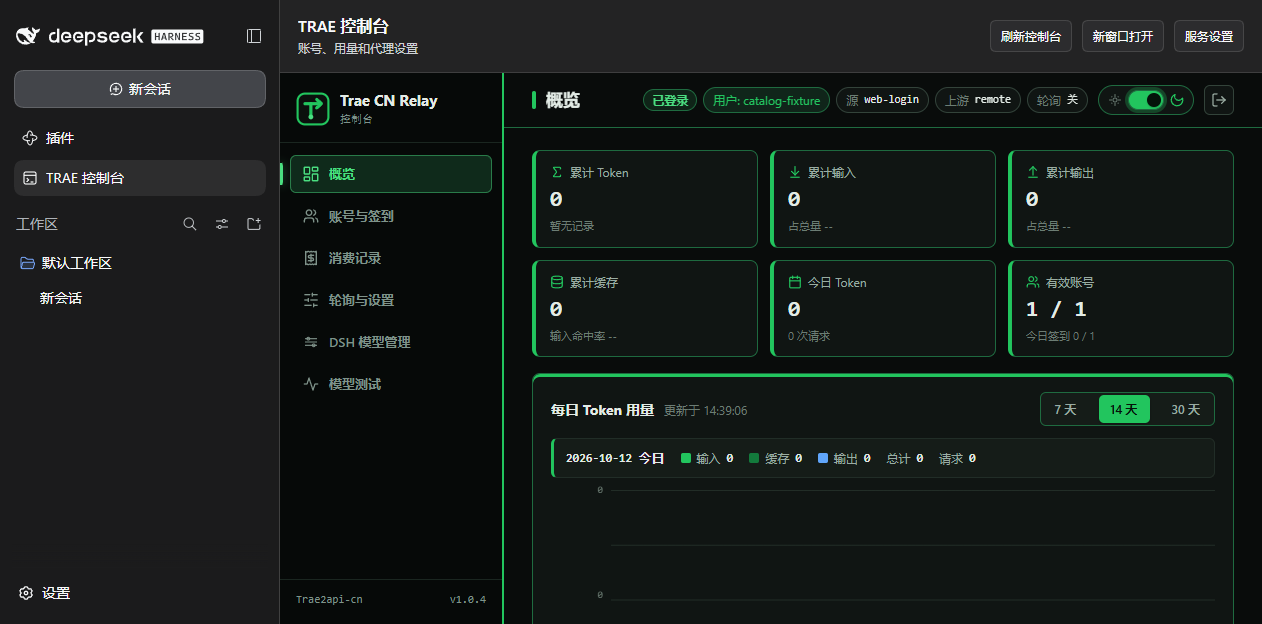Select the 30 天 range
Screen dimensions: 1262x624
point(1185,410)
